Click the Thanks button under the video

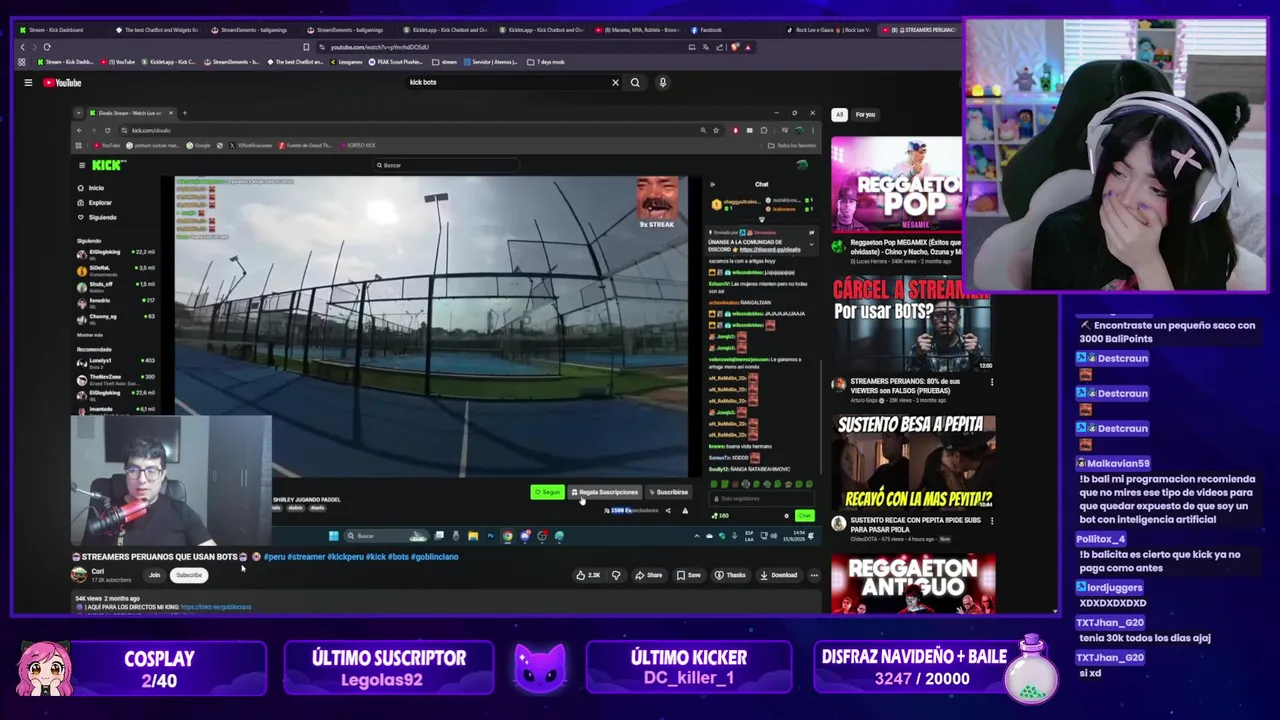[x=730, y=575]
